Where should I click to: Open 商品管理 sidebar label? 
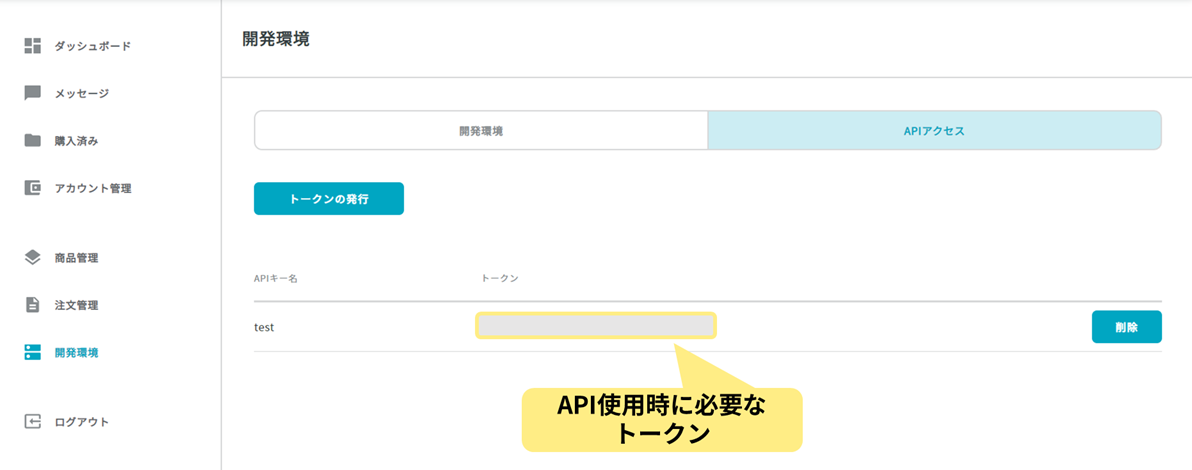(x=76, y=258)
